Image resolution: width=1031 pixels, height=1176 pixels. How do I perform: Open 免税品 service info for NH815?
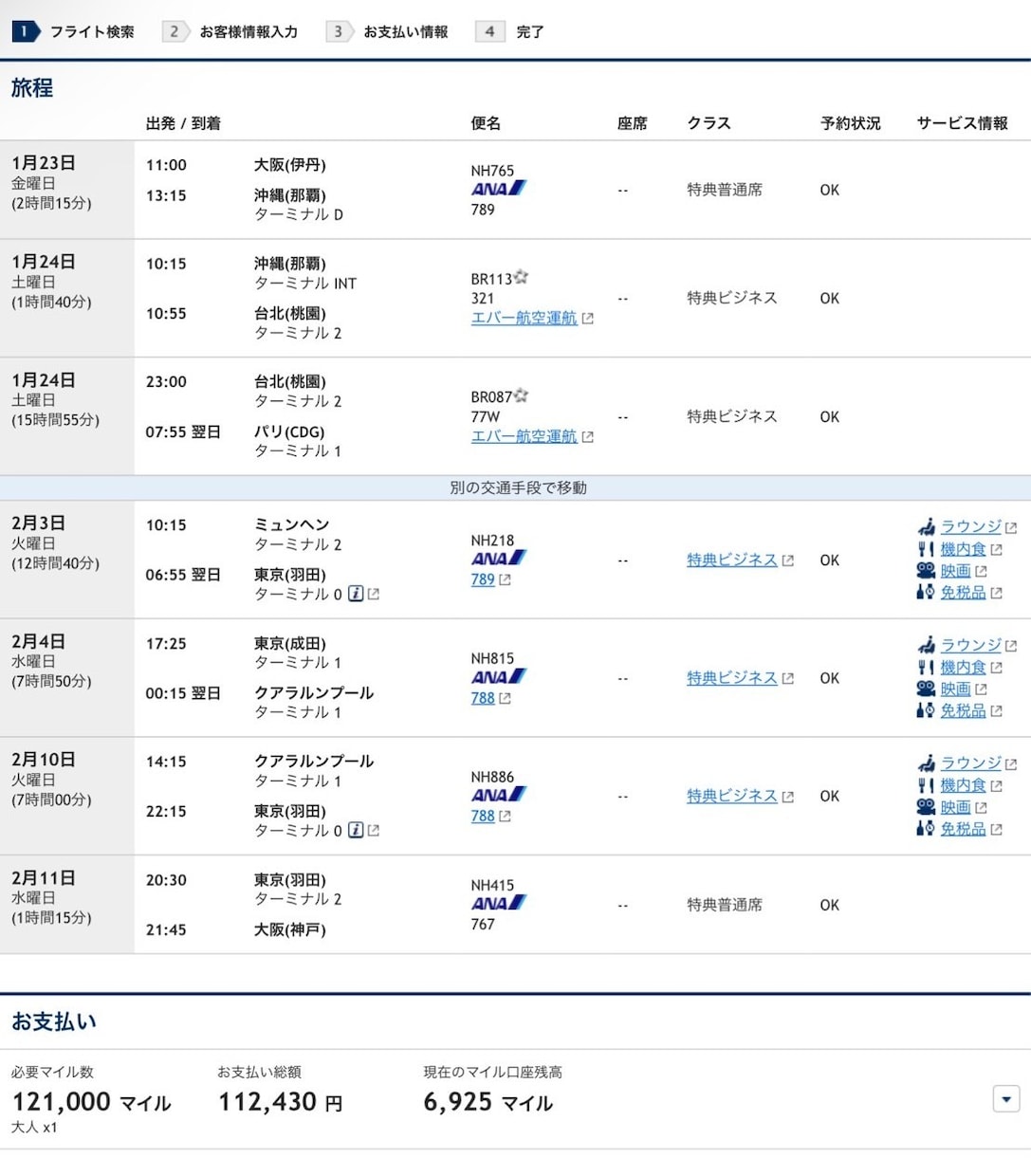point(963,710)
